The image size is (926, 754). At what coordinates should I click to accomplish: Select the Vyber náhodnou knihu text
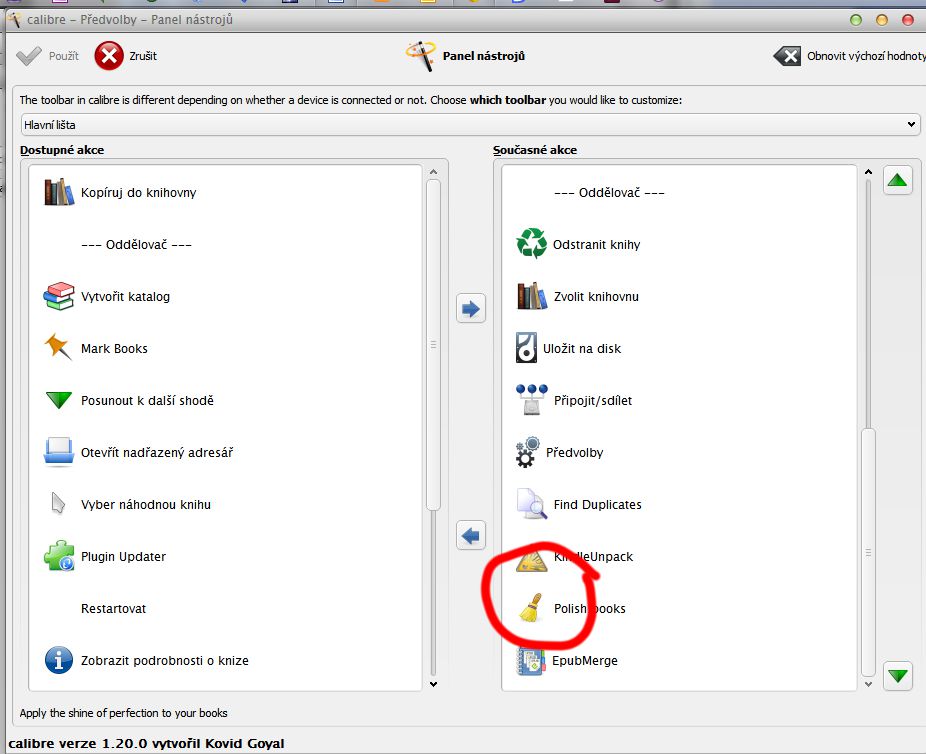[146, 504]
